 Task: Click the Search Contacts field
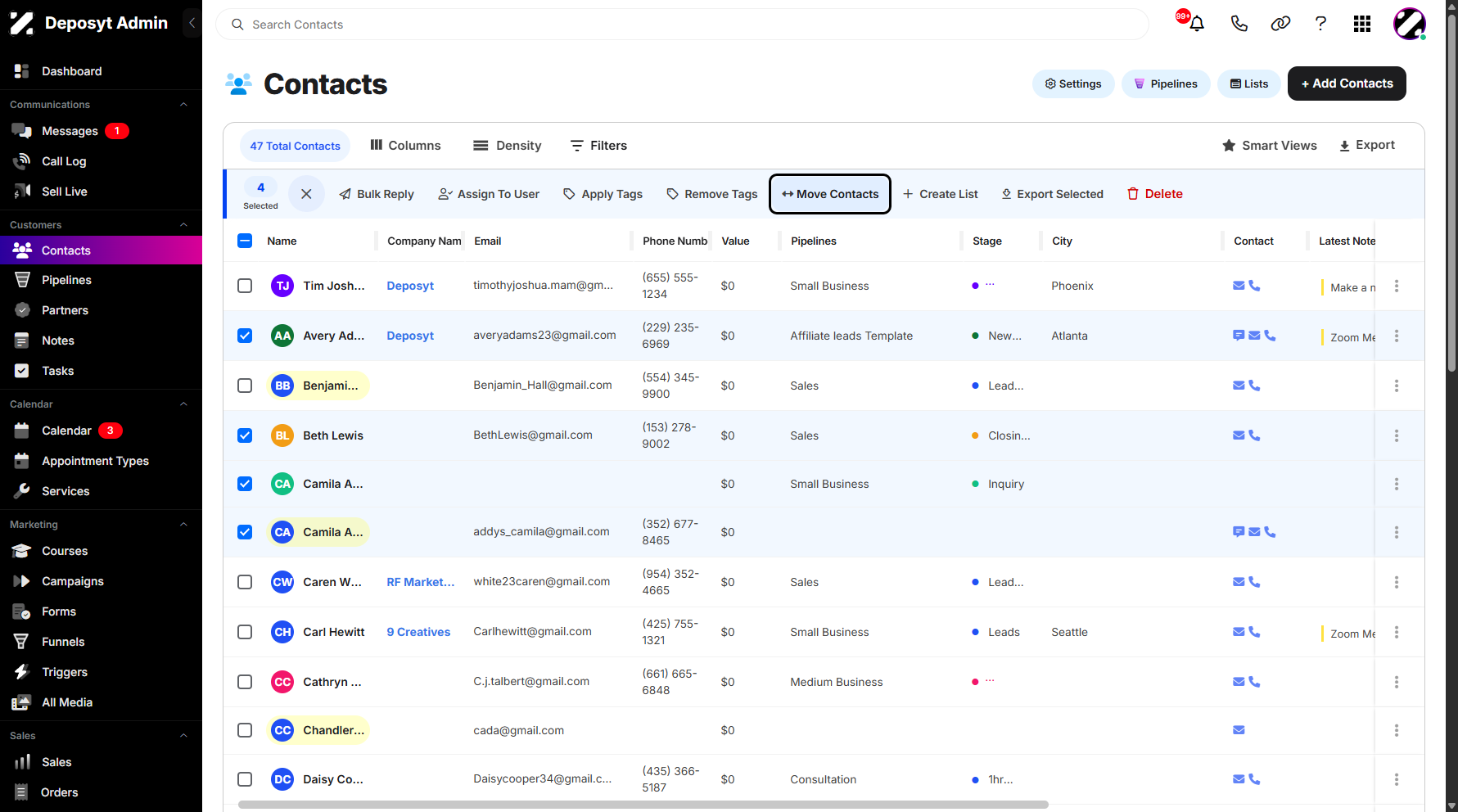point(682,25)
